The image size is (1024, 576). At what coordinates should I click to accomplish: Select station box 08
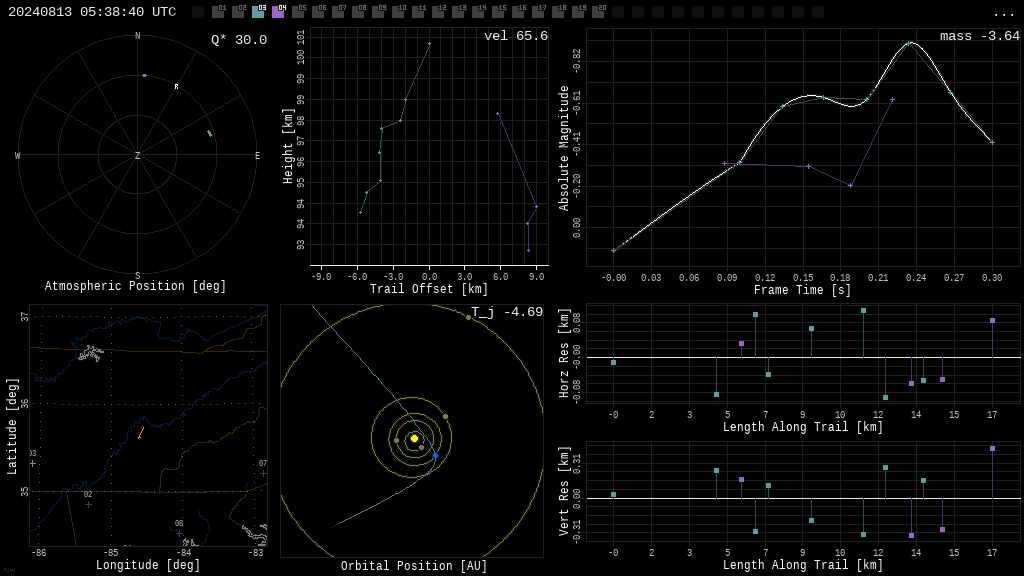(x=358, y=11)
